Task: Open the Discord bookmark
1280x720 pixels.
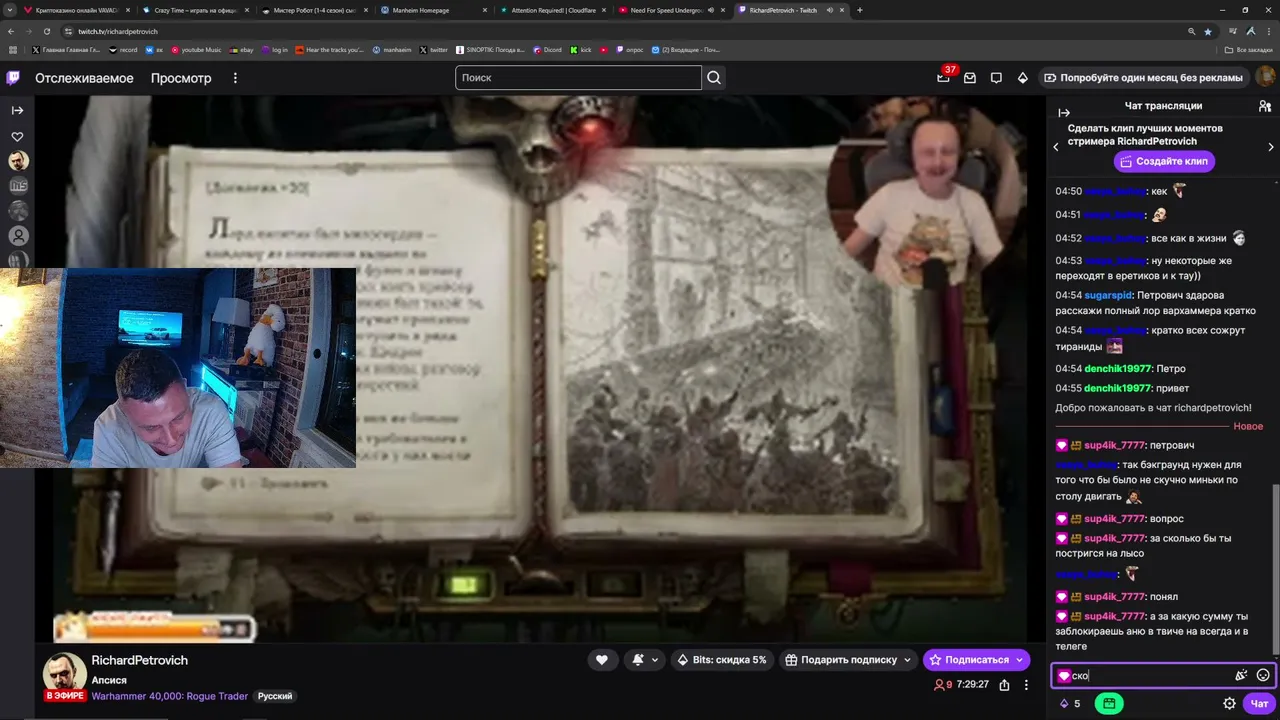Action: [x=548, y=49]
